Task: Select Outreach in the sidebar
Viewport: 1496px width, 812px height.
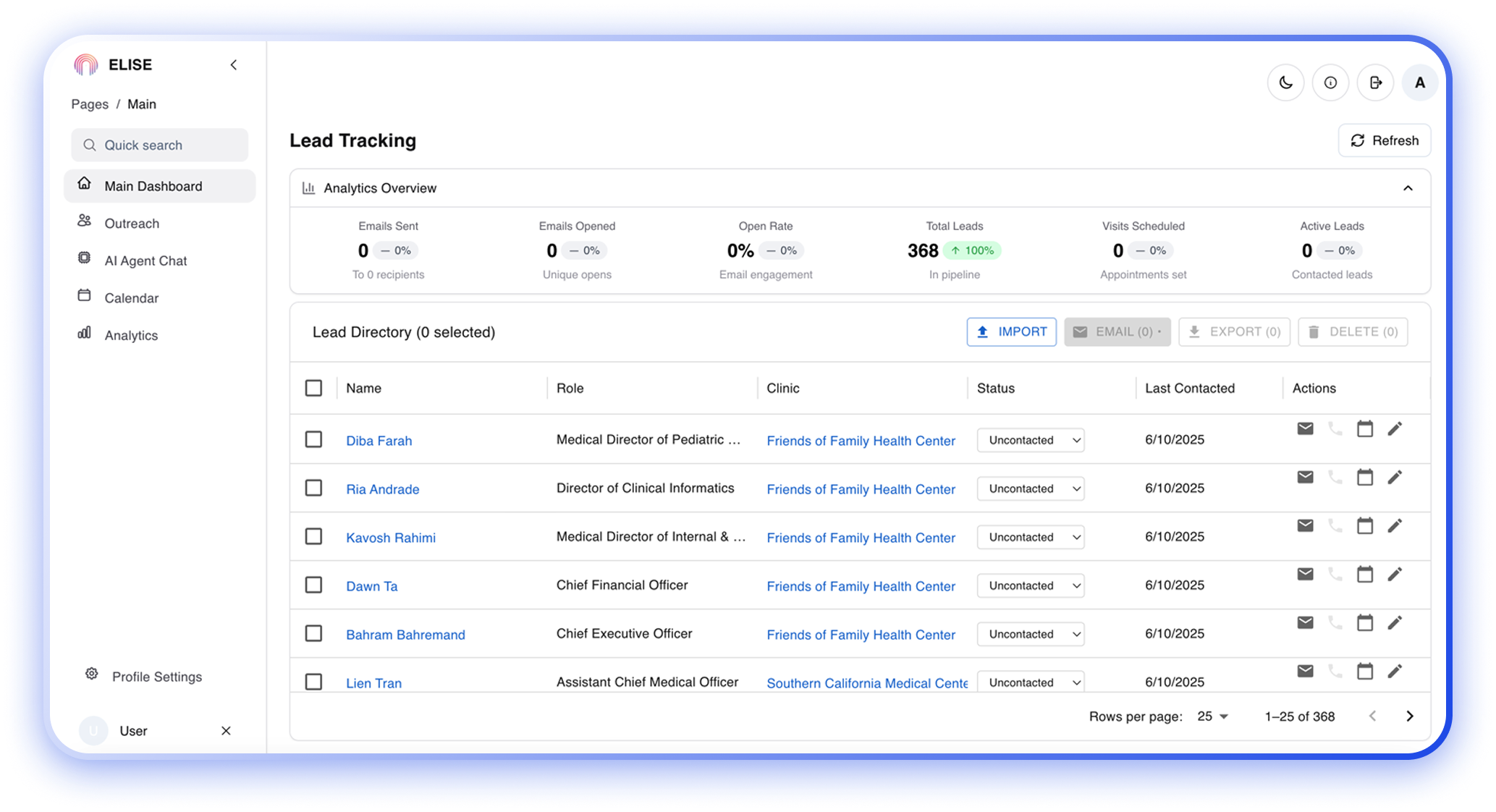Action: [x=132, y=223]
